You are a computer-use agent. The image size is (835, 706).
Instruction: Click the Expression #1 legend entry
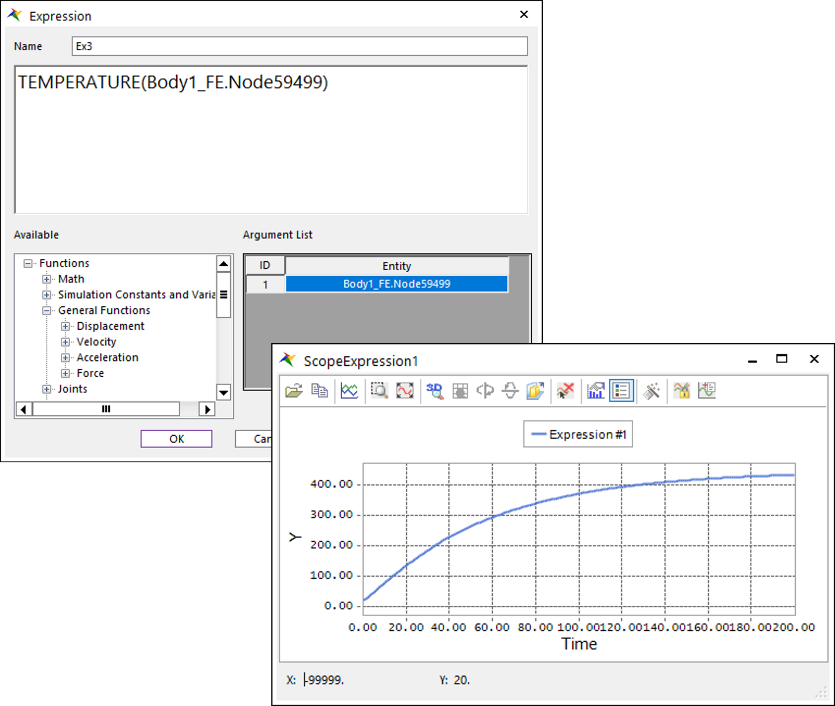pos(577,434)
